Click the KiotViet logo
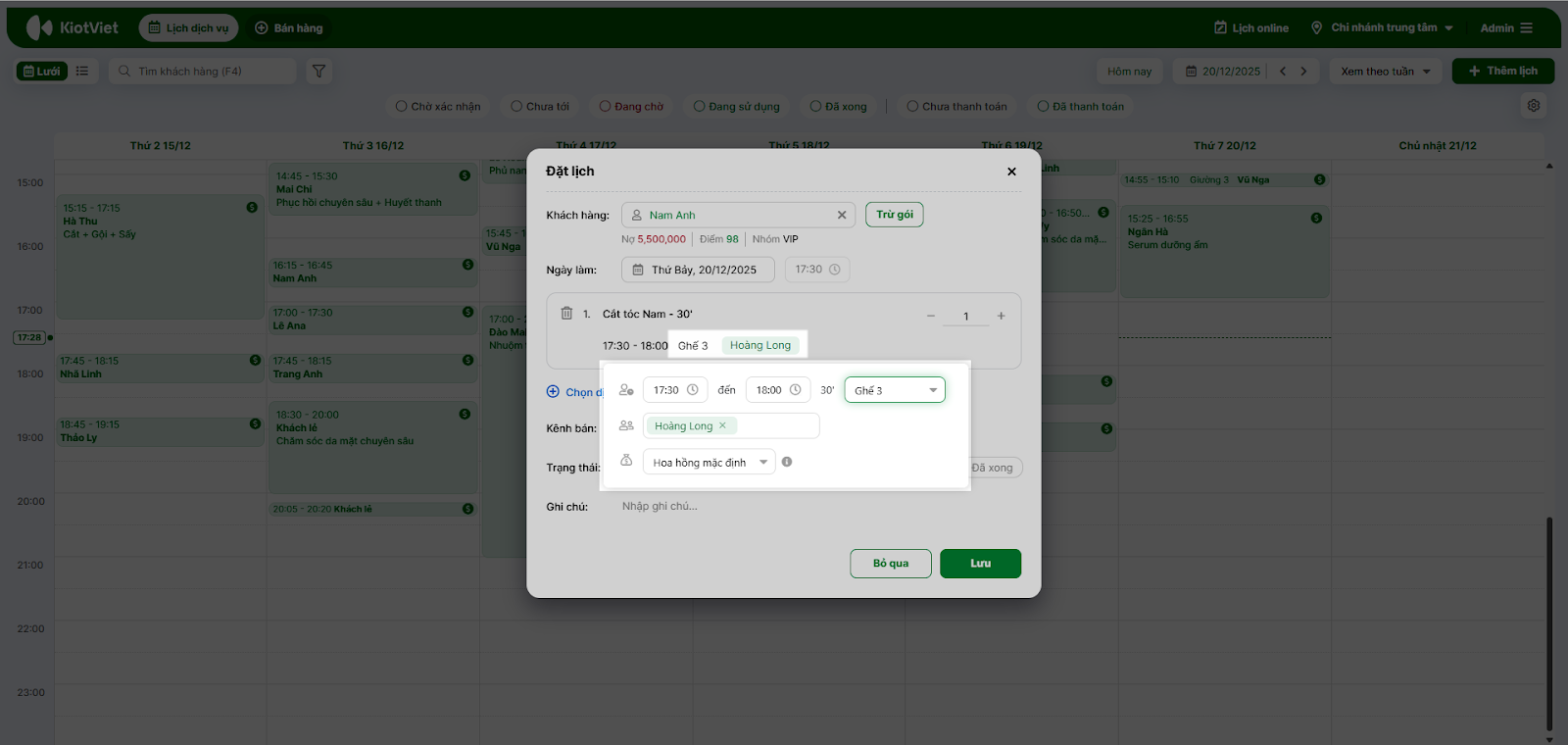The width and height of the screenshot is (1568, 745). click(x=73, y=27)
